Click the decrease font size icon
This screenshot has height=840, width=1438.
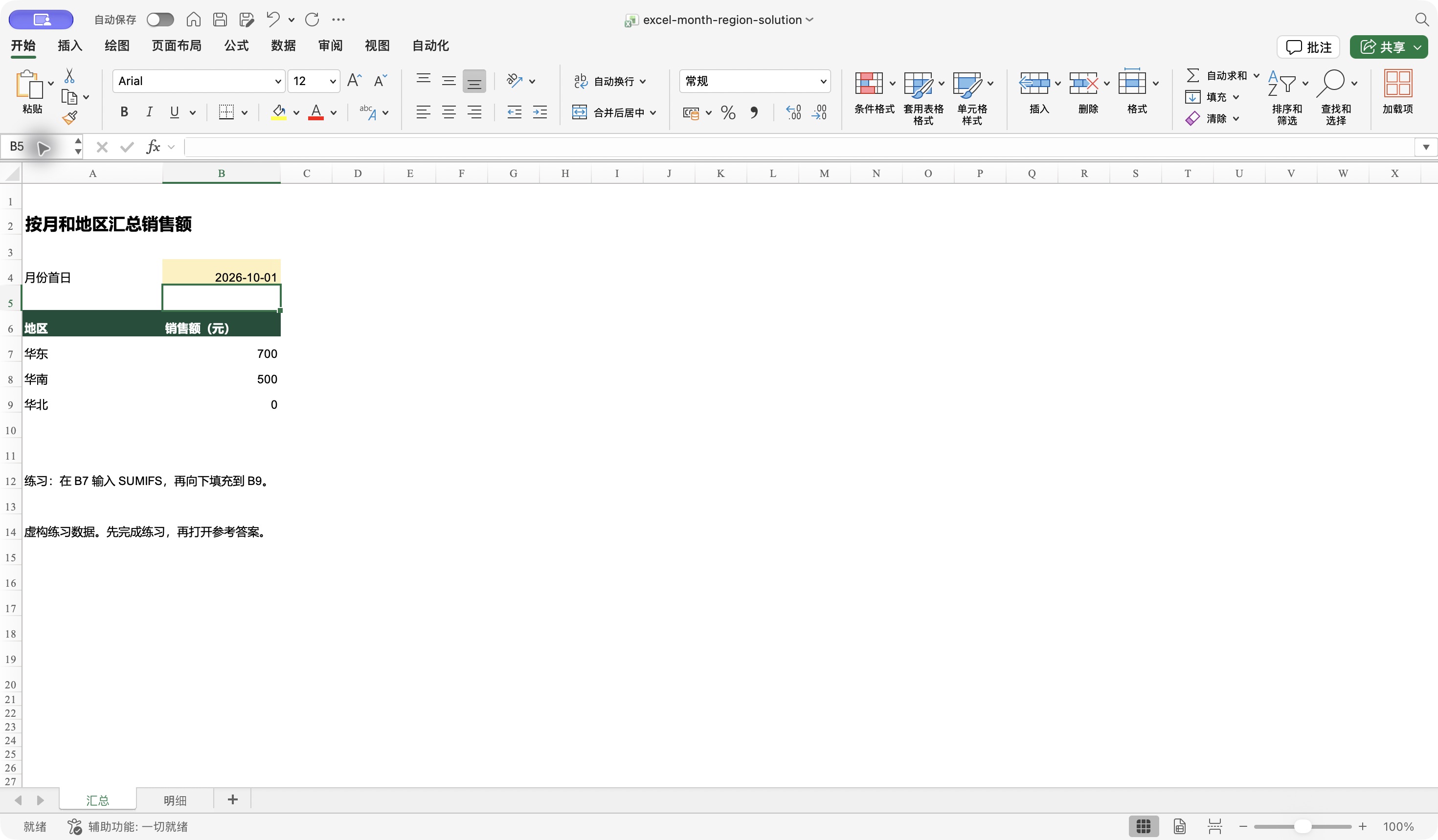click(380, 80)
